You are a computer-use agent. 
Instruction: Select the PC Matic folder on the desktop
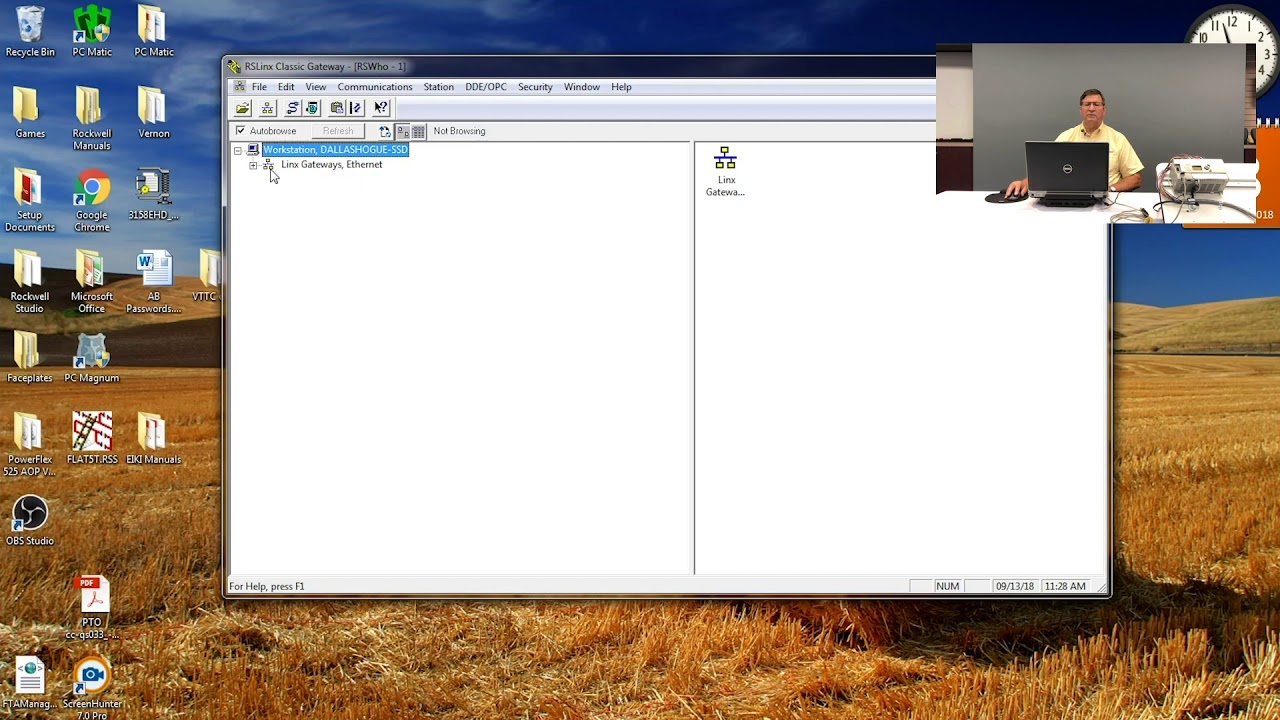coord(154,32)
